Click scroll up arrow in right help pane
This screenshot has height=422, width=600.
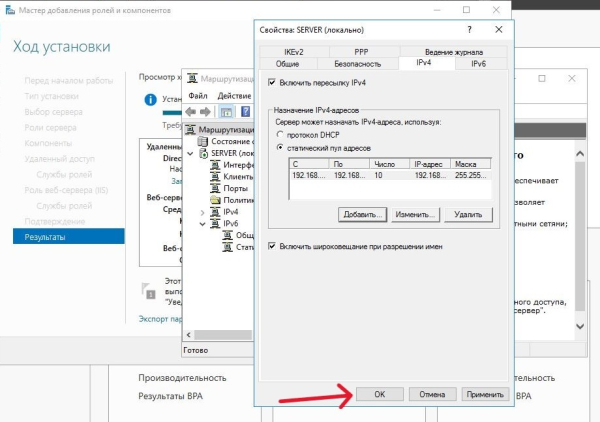coord(580,154)
